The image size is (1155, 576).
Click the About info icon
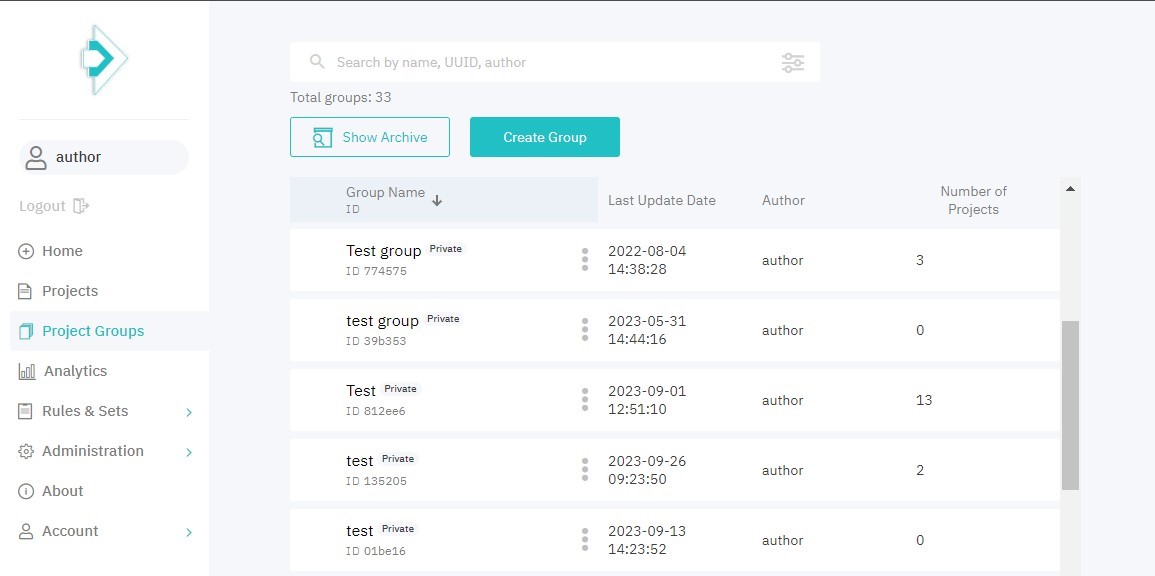[x=26, y=491]
